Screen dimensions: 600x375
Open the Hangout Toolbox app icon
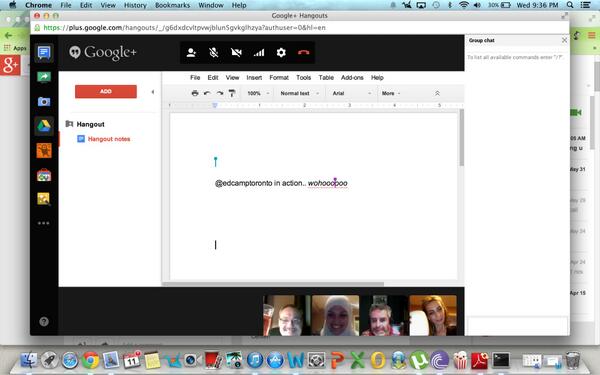tap(44, 175)
